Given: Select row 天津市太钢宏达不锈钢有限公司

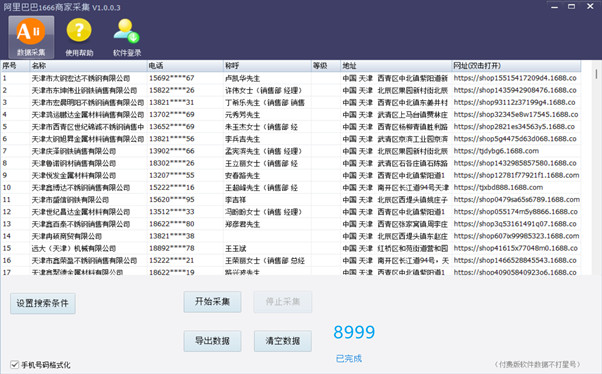Looking at the screenshot, I should click(x=291, y=78).
